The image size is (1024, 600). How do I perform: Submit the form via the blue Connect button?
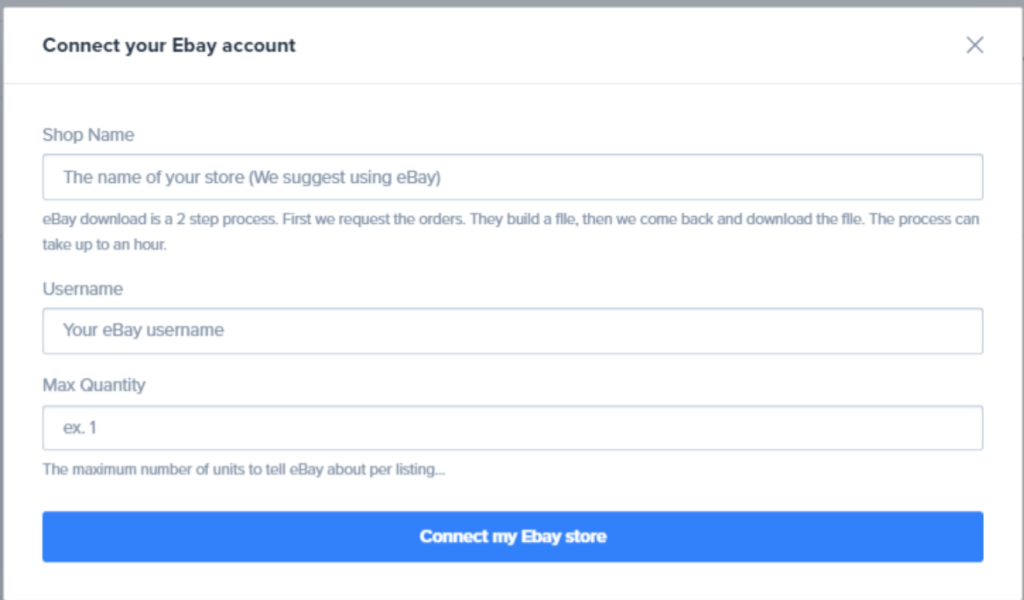pos(513,537)
